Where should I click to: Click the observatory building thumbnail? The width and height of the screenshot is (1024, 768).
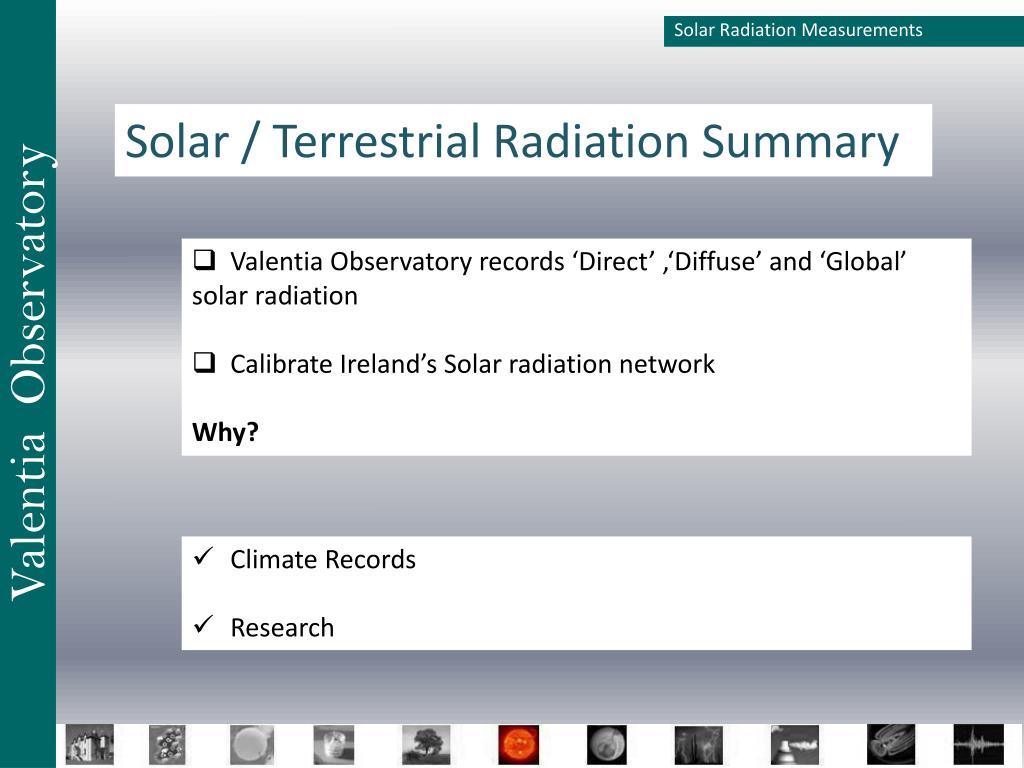pyautogui.click(x=89, y=744)
